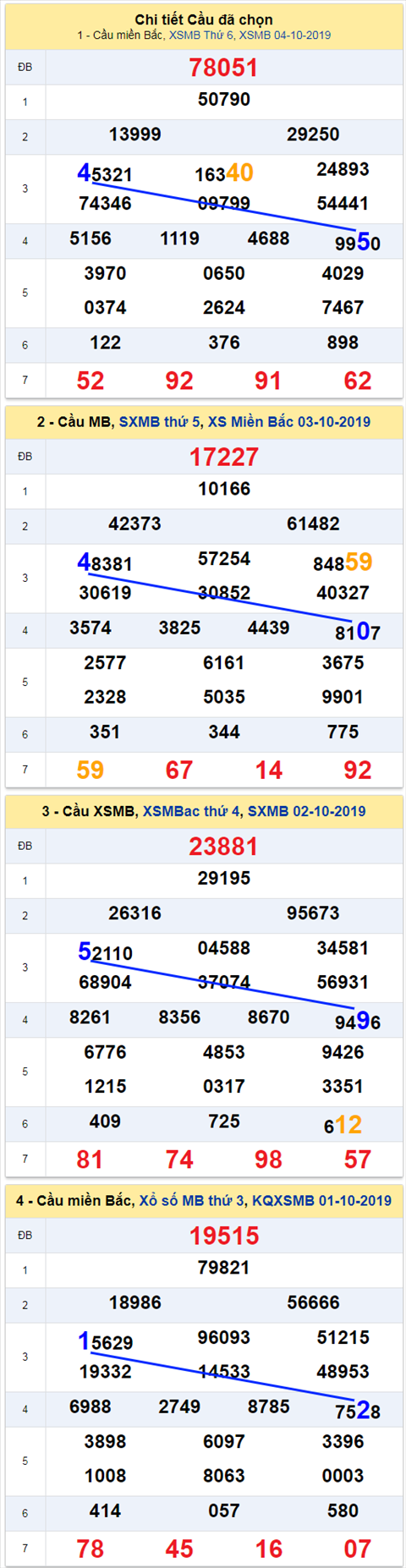Viewport: 406px width, 1568px height.
Task: Select third prize number 16340
Action: [x=224, y=173]
